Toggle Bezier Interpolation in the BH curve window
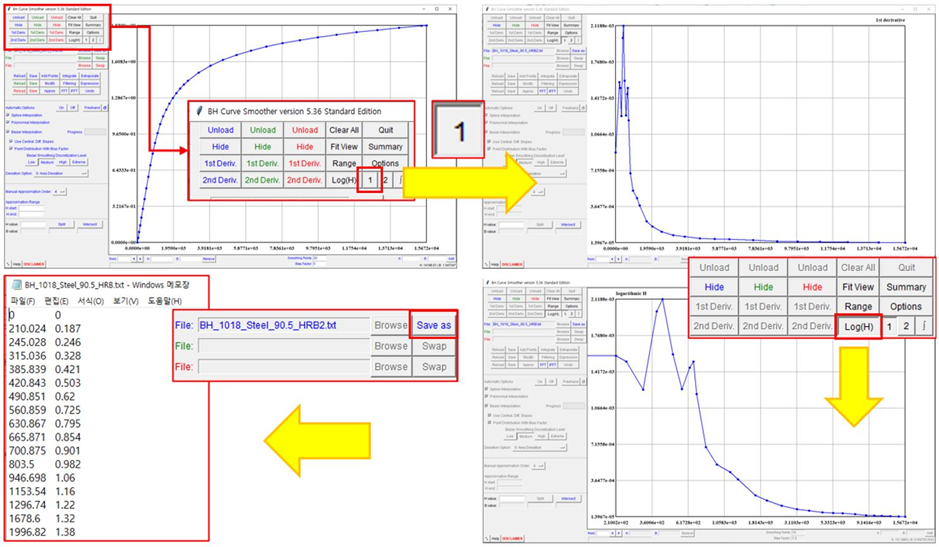The width and height of the screenshot is (939, 547). 8,131
